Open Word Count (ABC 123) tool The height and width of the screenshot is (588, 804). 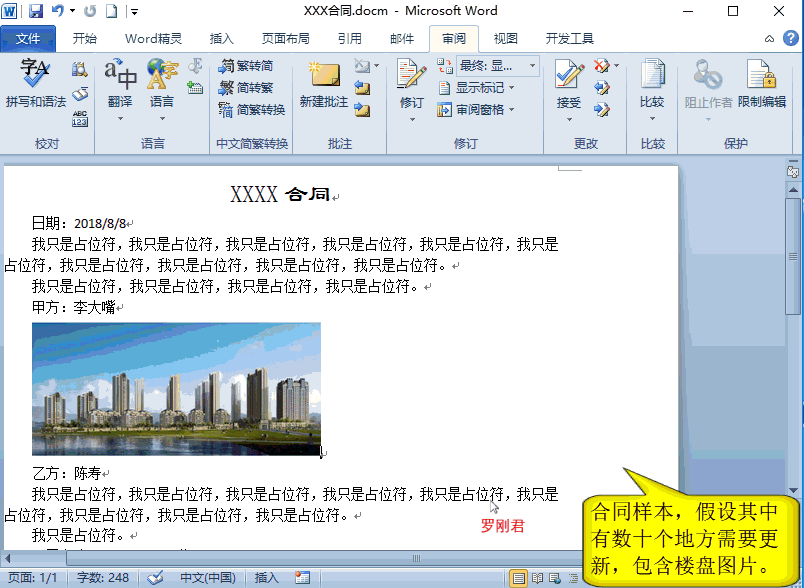point(80,119)
